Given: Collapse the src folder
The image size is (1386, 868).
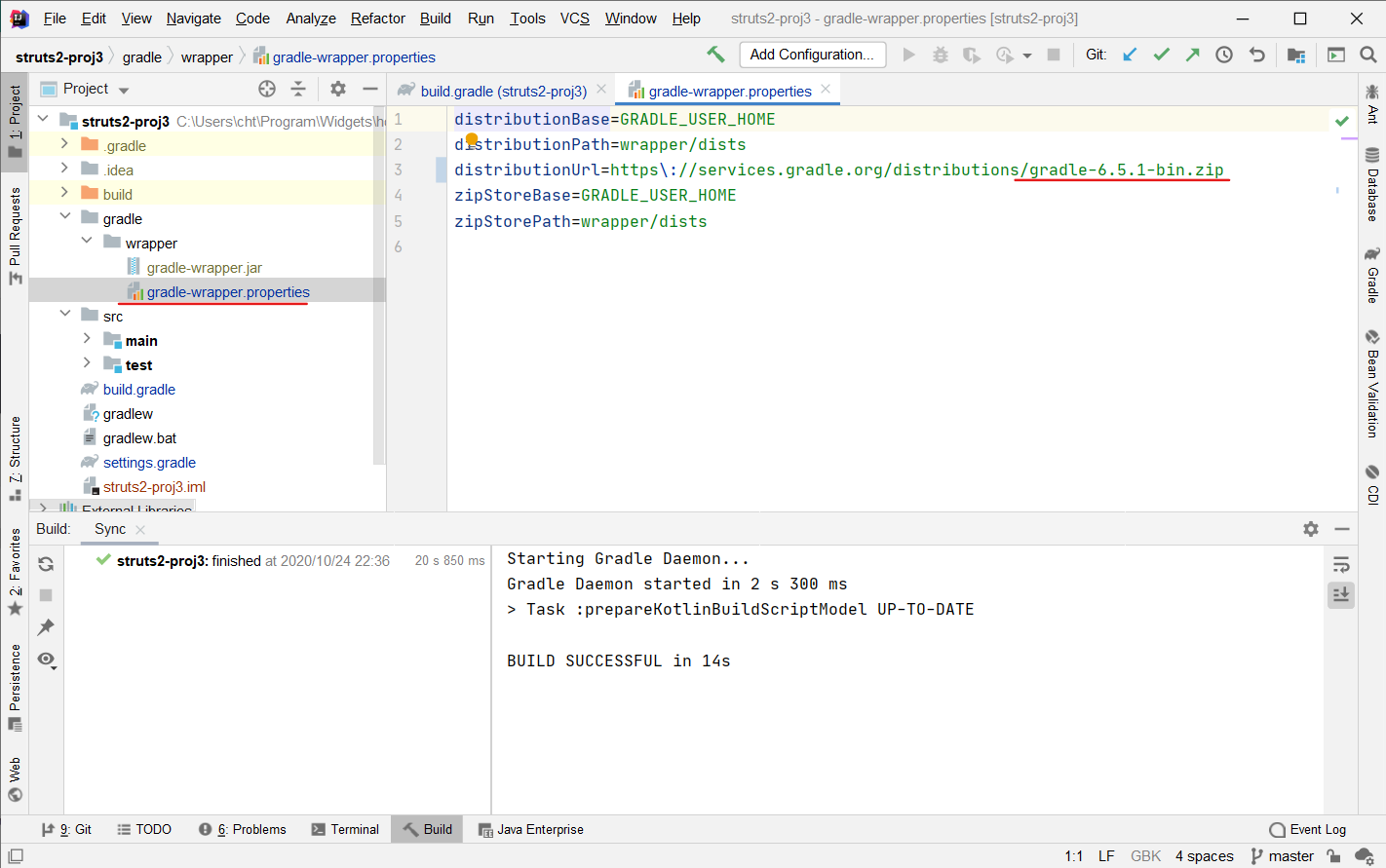Looking at the screenshot, I should point(64,315).
